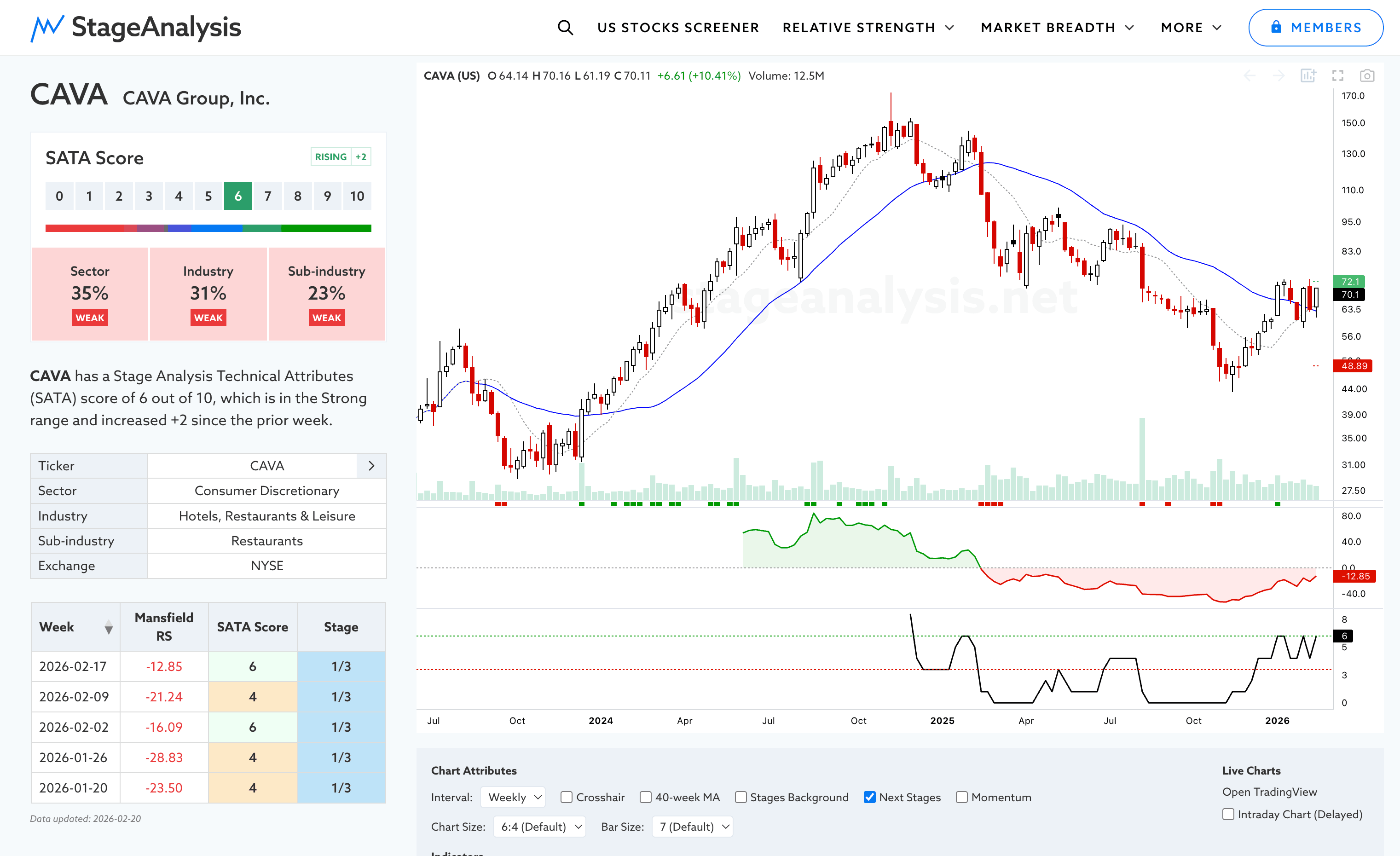Open the Interval Weekly dropdown

(x=513, y=797)
